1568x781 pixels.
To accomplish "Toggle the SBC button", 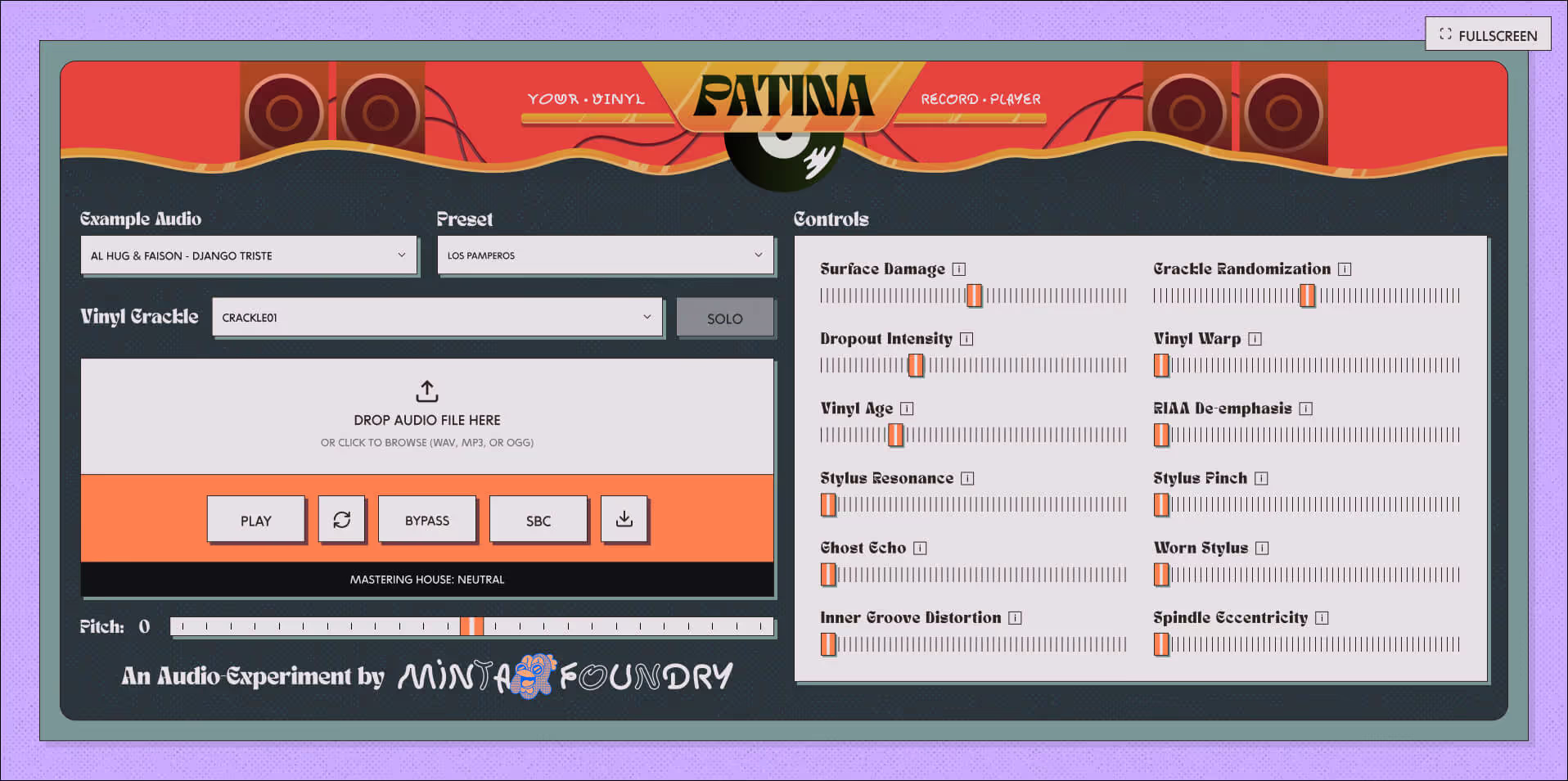I will pos(538,520).
